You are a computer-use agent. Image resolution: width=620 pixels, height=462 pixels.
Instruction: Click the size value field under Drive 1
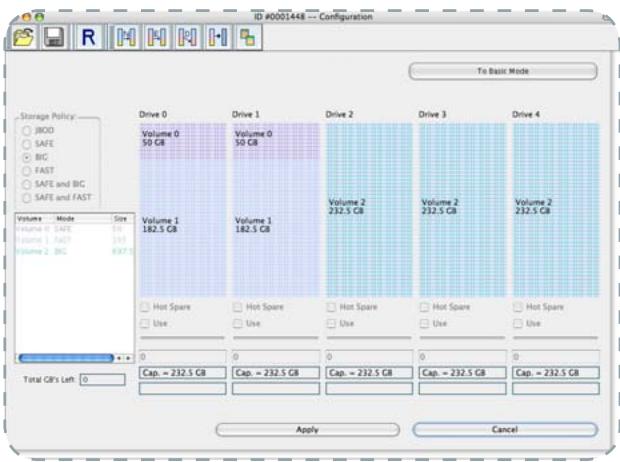pyautogui.click(x=276, y=357)
